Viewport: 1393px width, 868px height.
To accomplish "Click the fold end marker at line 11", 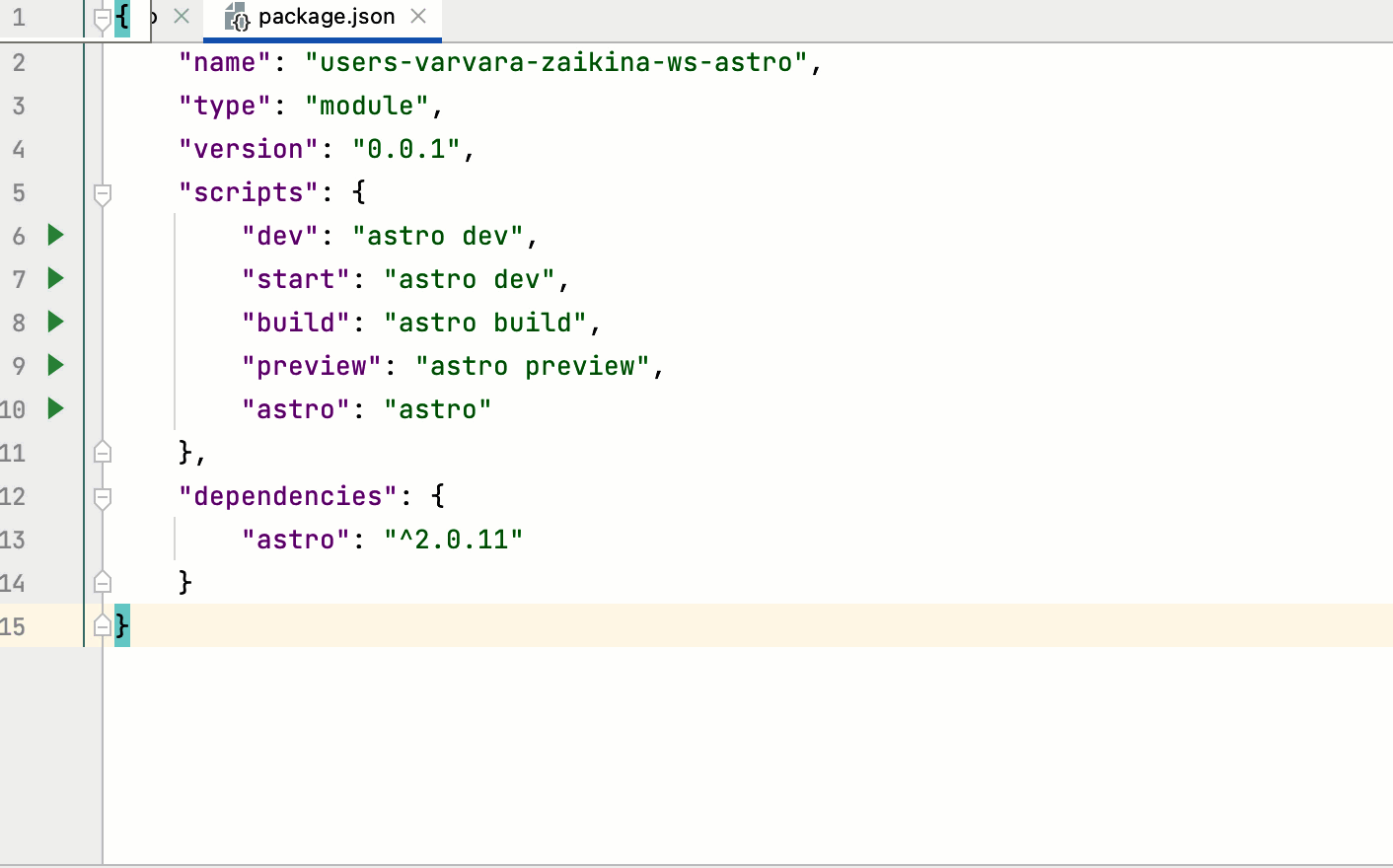I will point(103,452).
